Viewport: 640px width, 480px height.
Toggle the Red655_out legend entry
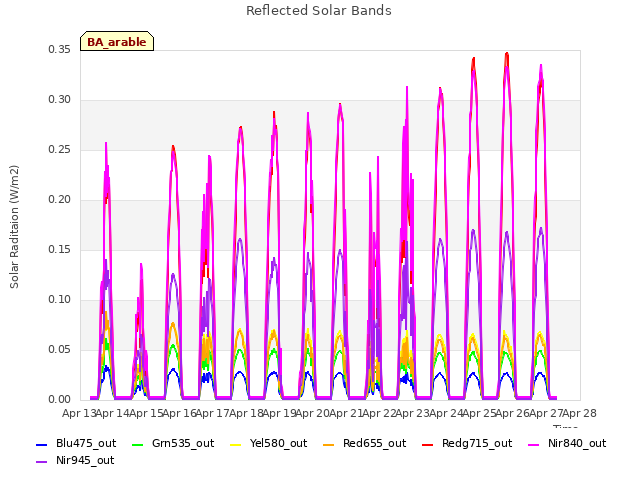tap(364, 443)
